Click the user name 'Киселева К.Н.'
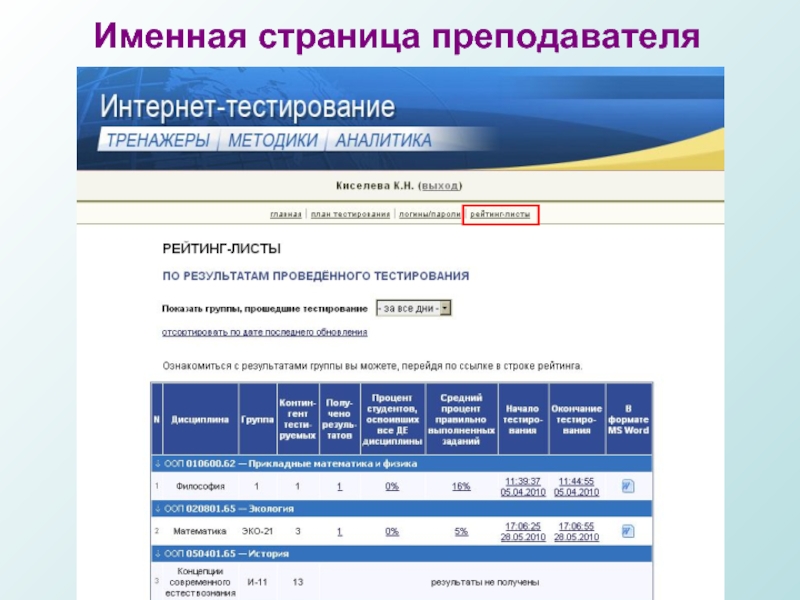 pos(375,186)
